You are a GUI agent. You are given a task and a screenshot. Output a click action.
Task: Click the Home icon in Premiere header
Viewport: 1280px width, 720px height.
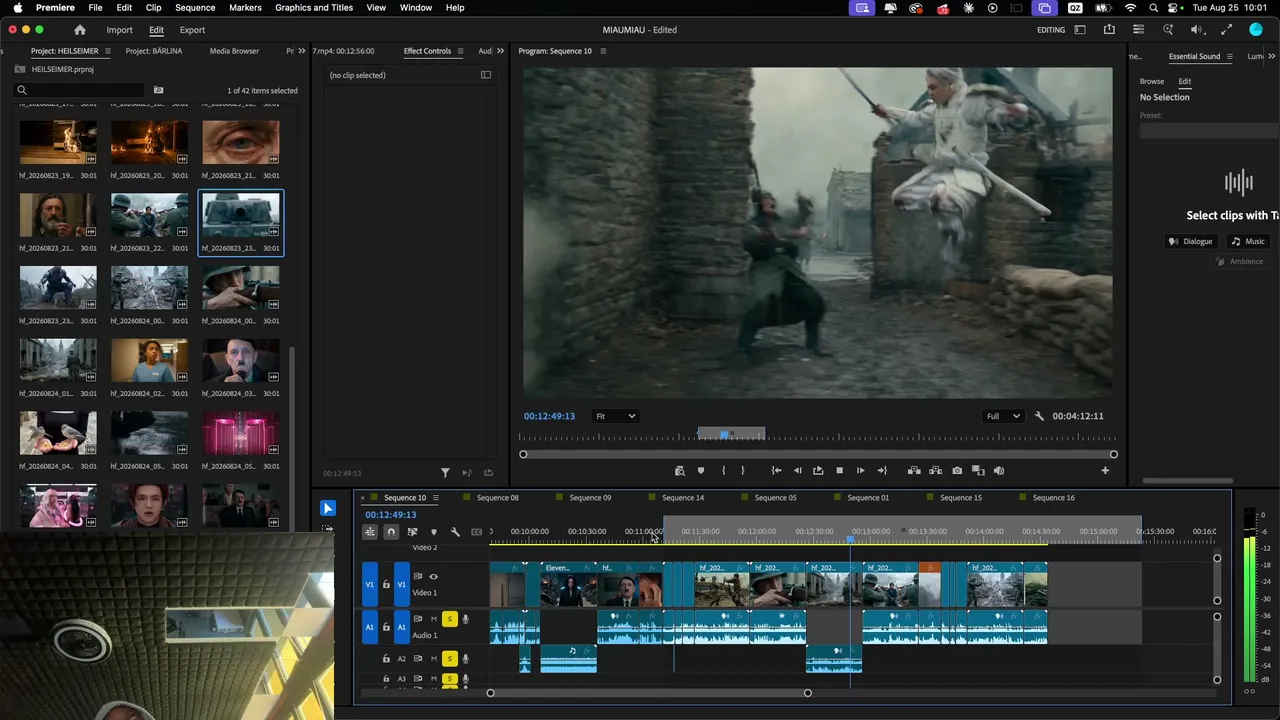(80, 30)
